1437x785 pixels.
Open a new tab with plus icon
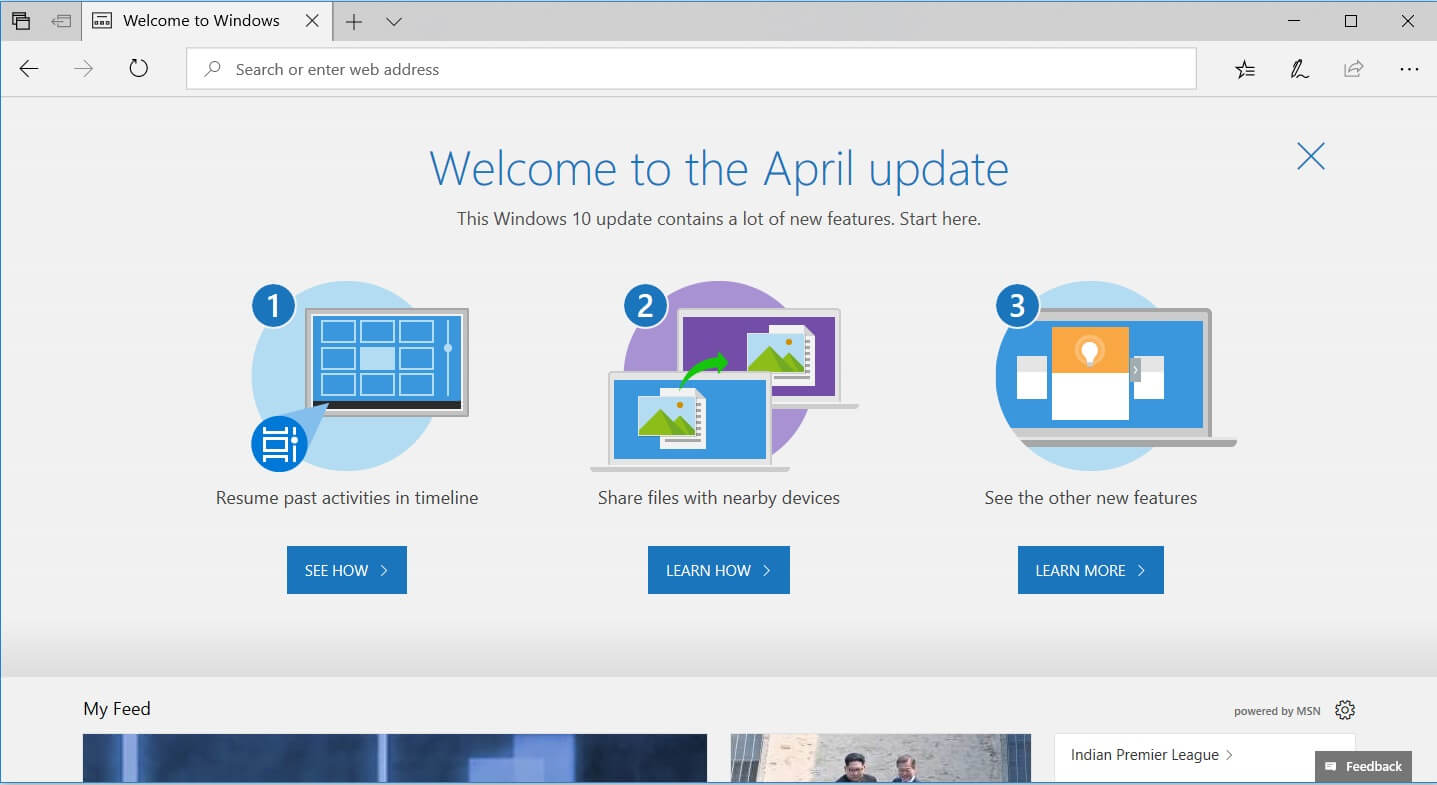coord(354,21)
